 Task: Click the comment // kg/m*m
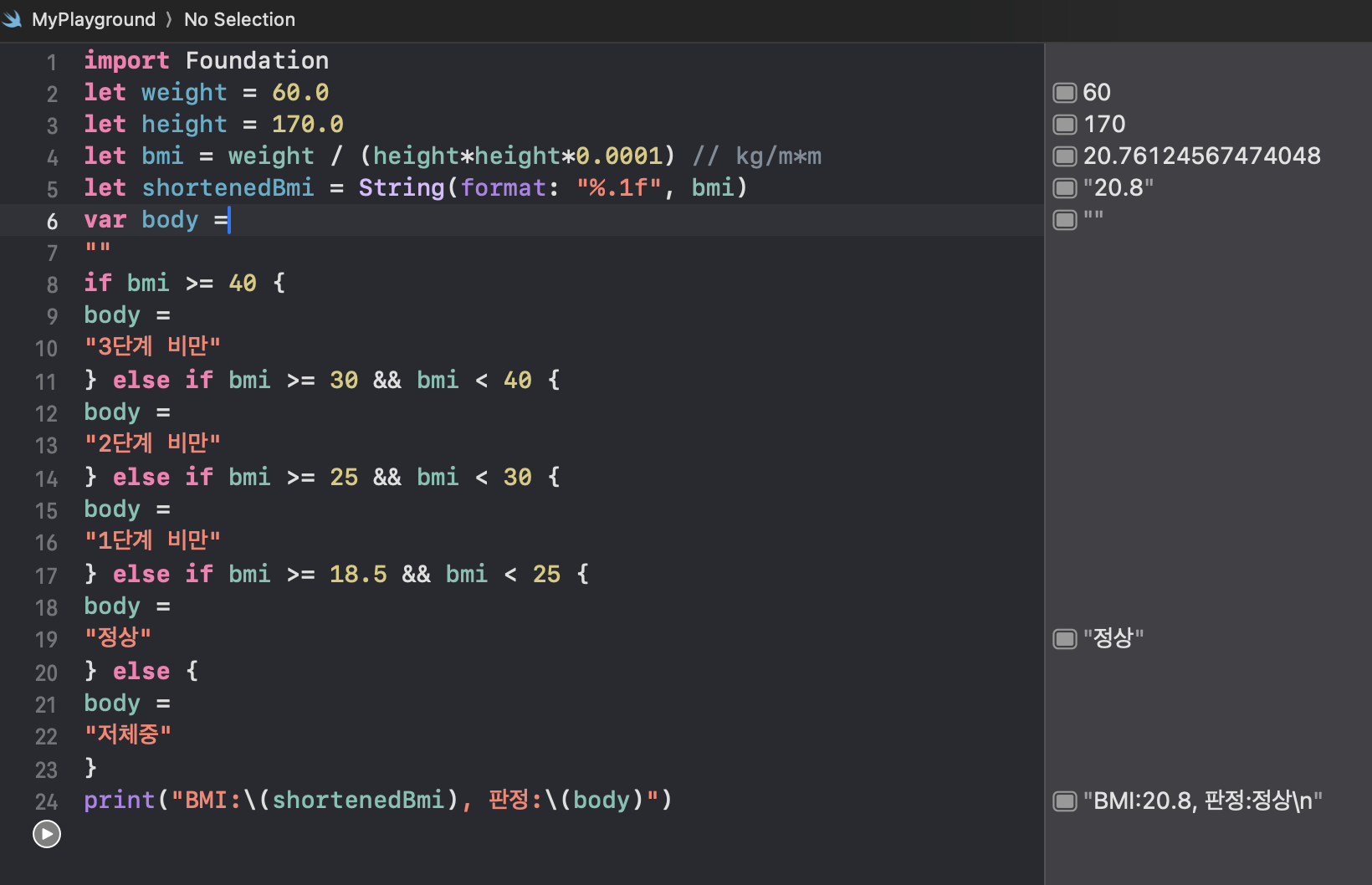[x=757, y=156]
